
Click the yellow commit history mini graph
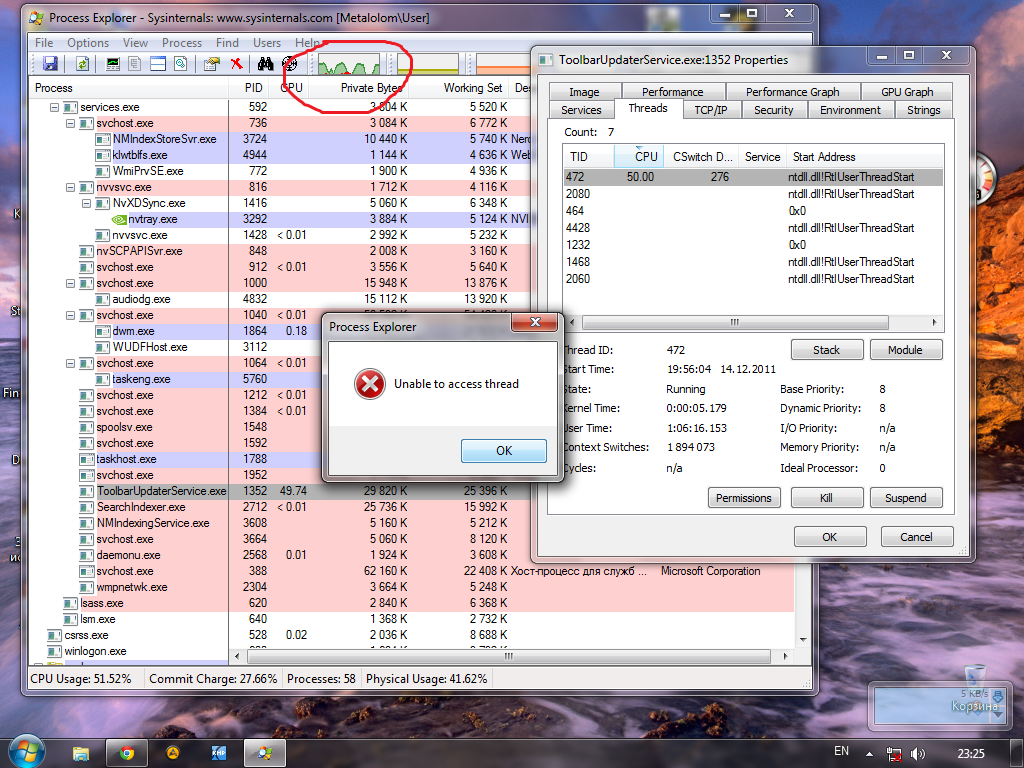pyautogui.click(x=428, y=64)
